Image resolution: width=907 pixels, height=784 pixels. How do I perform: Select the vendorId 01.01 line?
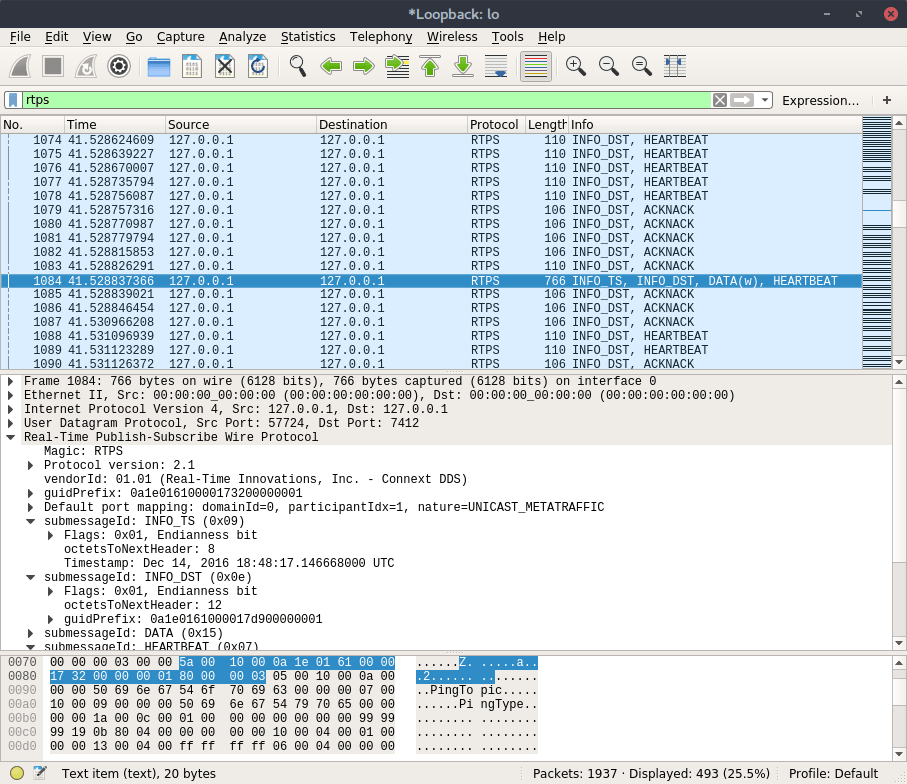point(255,479)
